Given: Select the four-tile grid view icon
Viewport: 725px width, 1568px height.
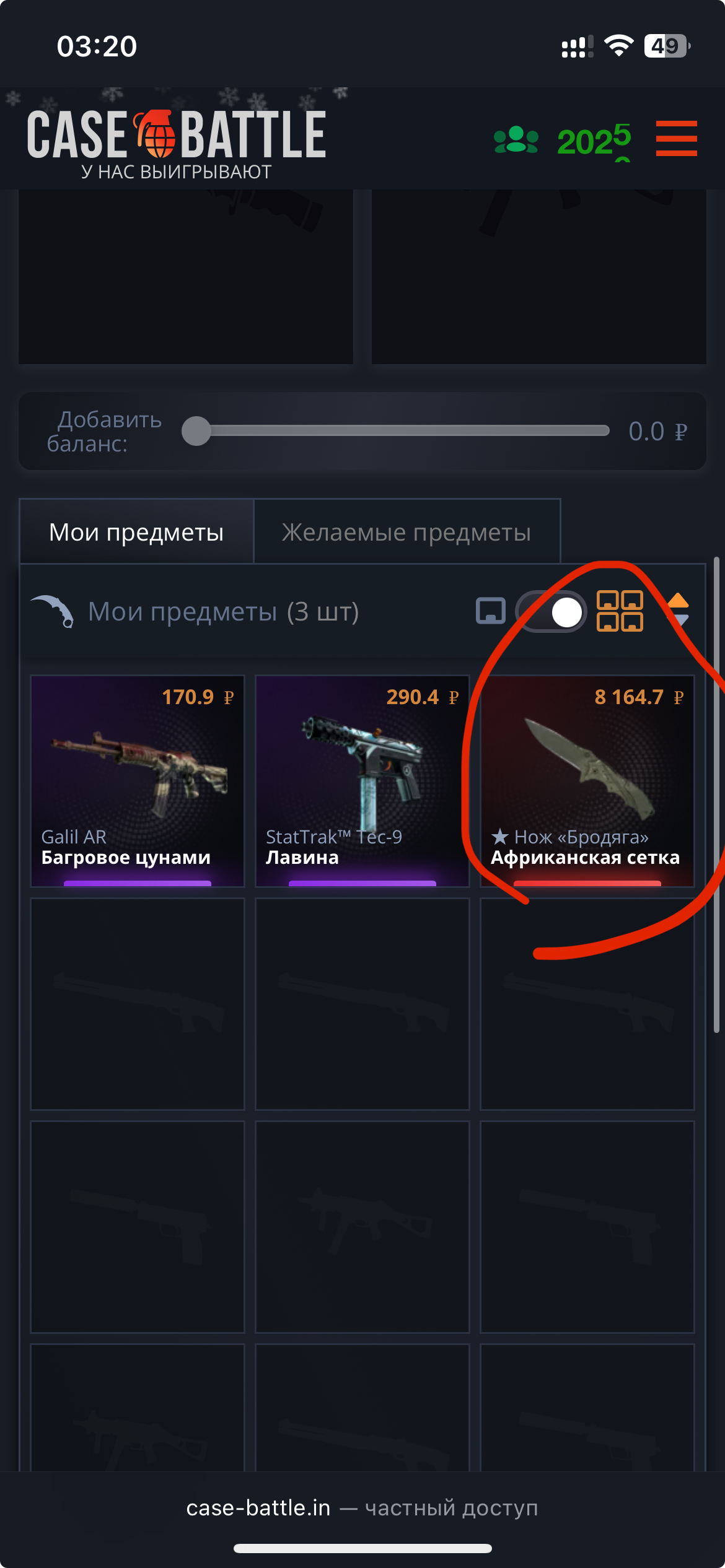Looking at the screenshot, I should 620,611.
